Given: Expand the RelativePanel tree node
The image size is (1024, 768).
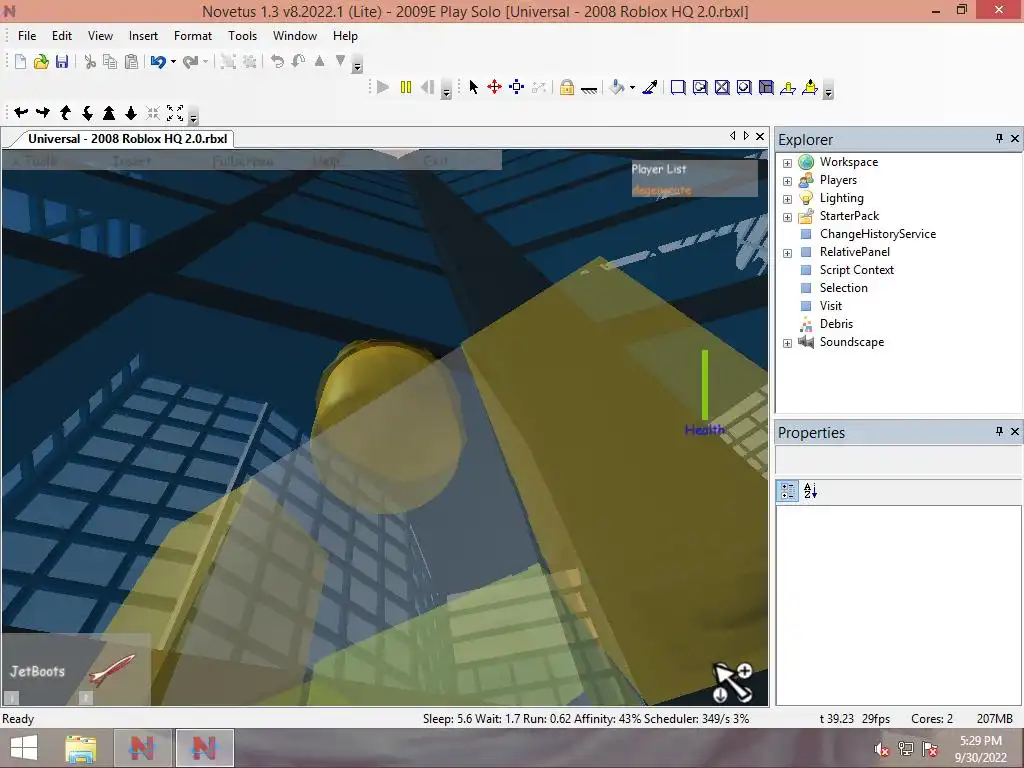Looking at the screenshot, I should click(x=788, y=253).
